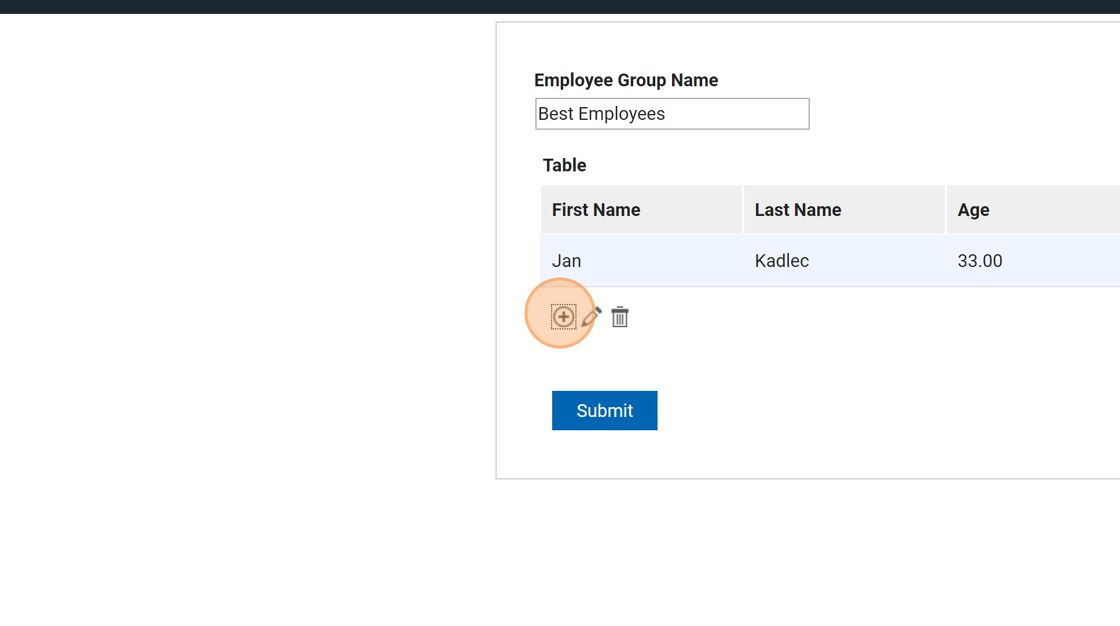Select the 33.00 age cell

coord(980,261)
